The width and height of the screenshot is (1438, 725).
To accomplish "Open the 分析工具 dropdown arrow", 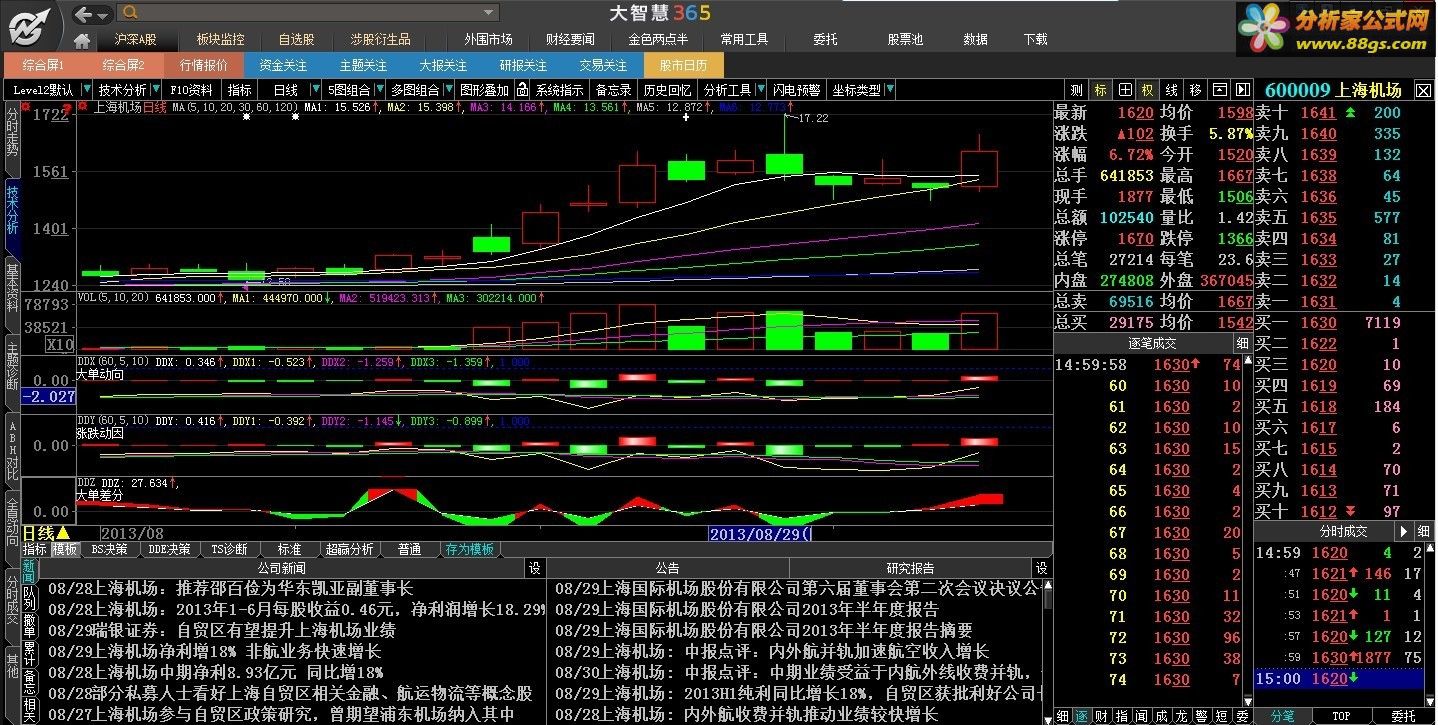I will (x=761, y=90).
